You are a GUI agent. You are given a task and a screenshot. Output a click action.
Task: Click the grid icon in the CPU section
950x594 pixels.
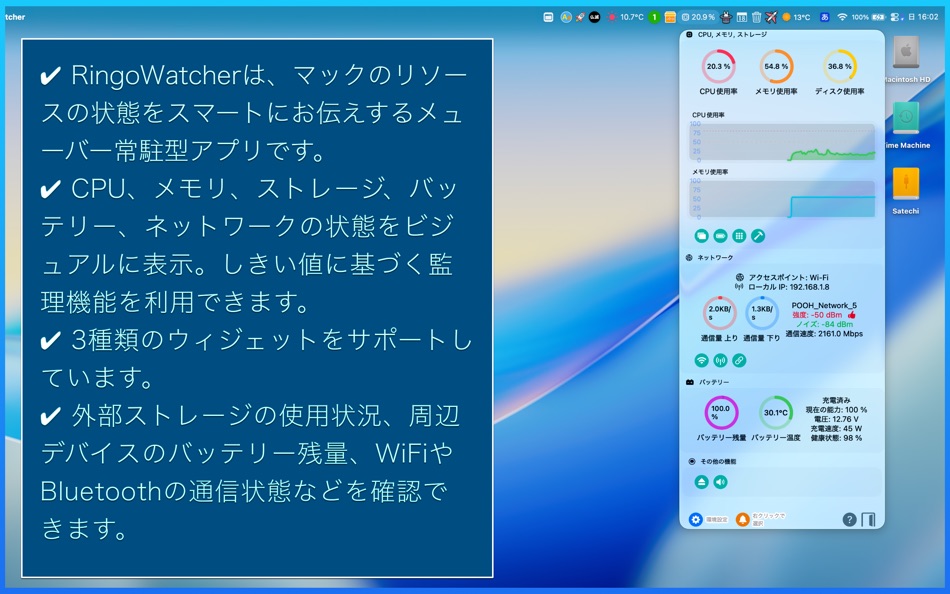point(738,235)
